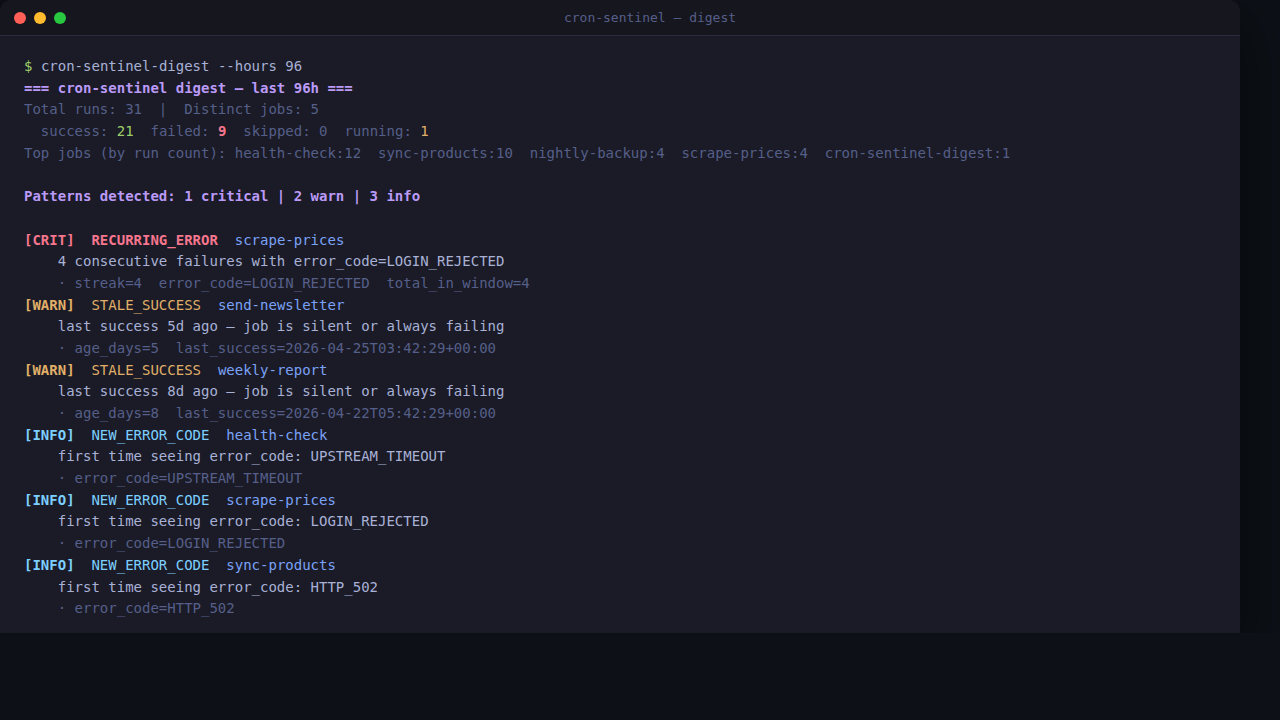Expand the streak=4 detail line
Image resolution: width=1280 pixels, height=720 pixels.
coord(108,283)
